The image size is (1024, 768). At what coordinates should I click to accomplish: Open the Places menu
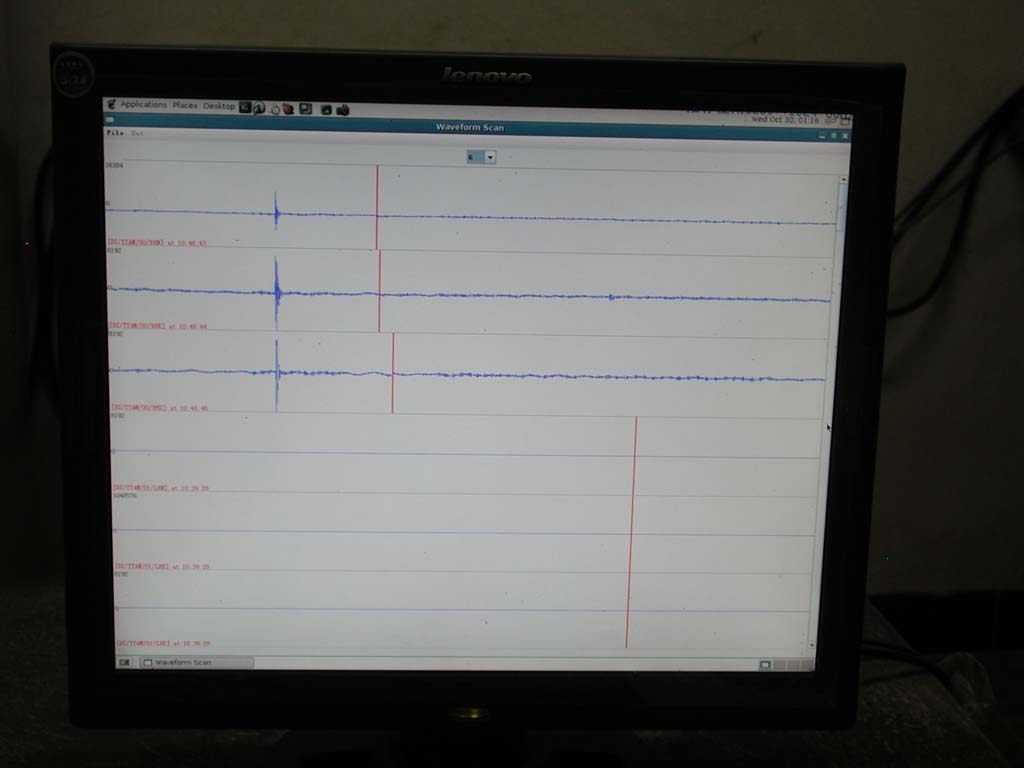pos(185,105)
